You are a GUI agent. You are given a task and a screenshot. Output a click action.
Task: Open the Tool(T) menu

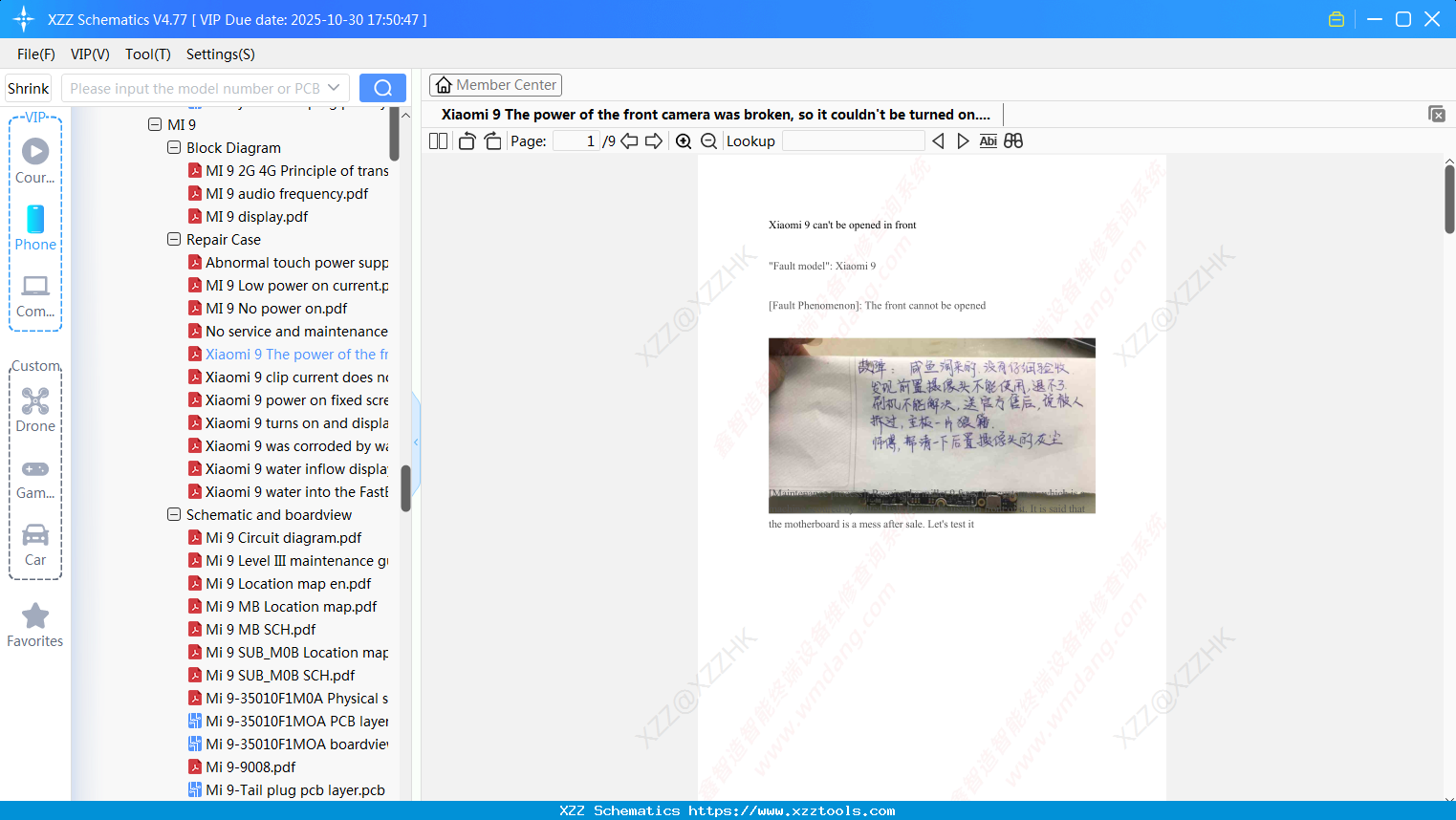148,54
